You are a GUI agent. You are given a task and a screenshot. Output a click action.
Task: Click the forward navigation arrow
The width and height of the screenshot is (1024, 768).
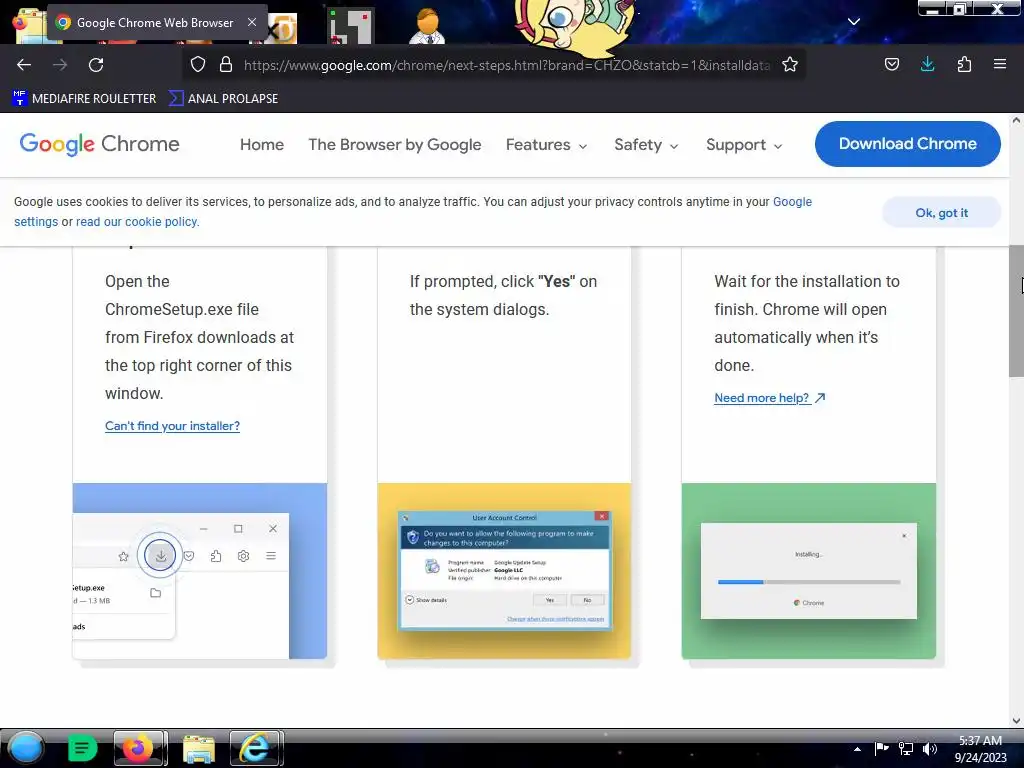[x=60, y=65]
